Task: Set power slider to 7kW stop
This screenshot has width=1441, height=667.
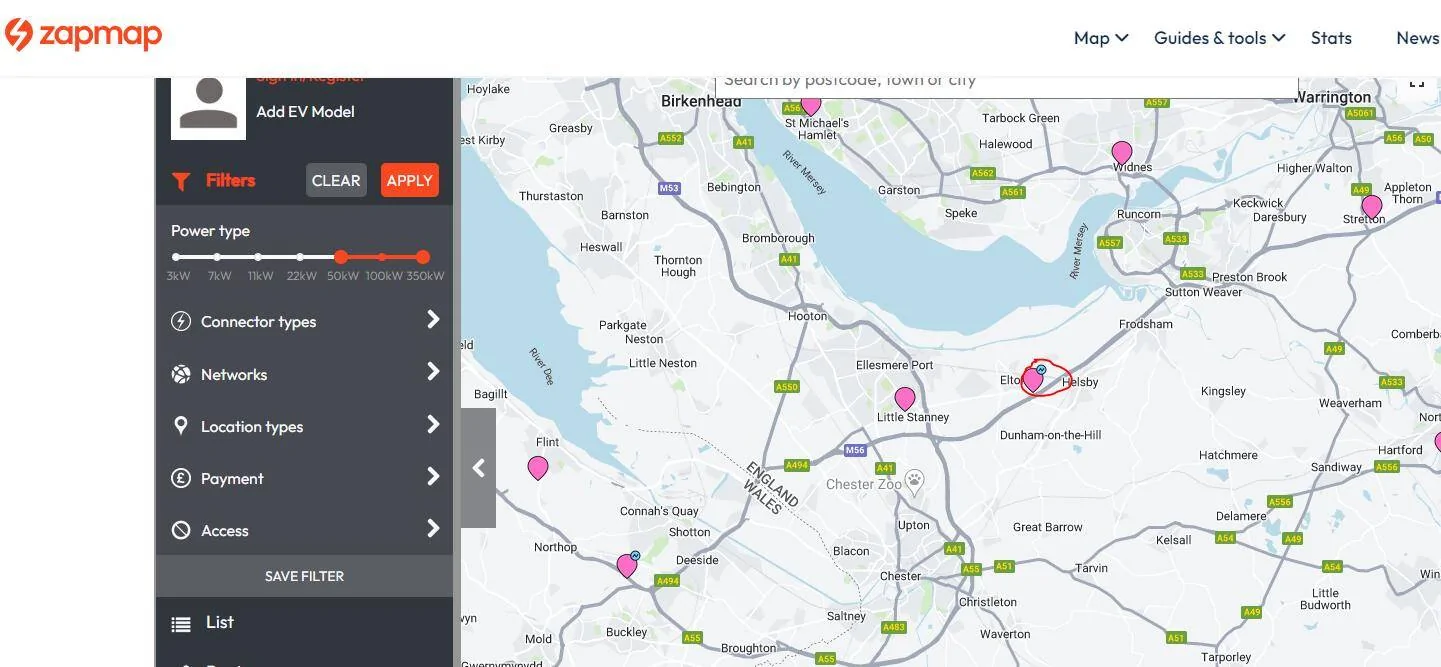Action: [218, 257]
